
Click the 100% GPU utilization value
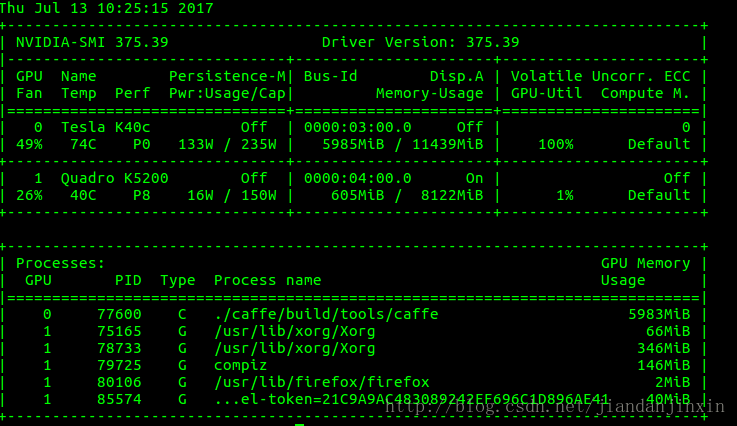pyautogui.click(x=555, y=144)
